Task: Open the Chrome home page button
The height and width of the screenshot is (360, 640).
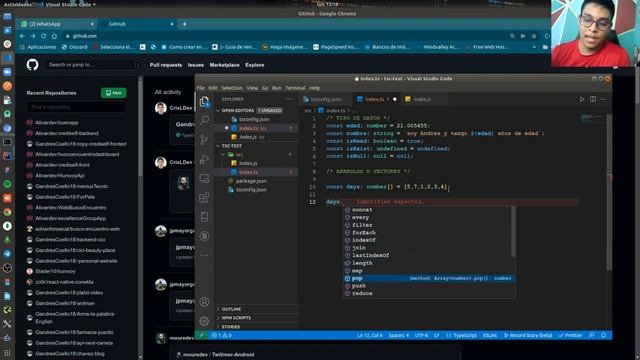Action: 54,36
